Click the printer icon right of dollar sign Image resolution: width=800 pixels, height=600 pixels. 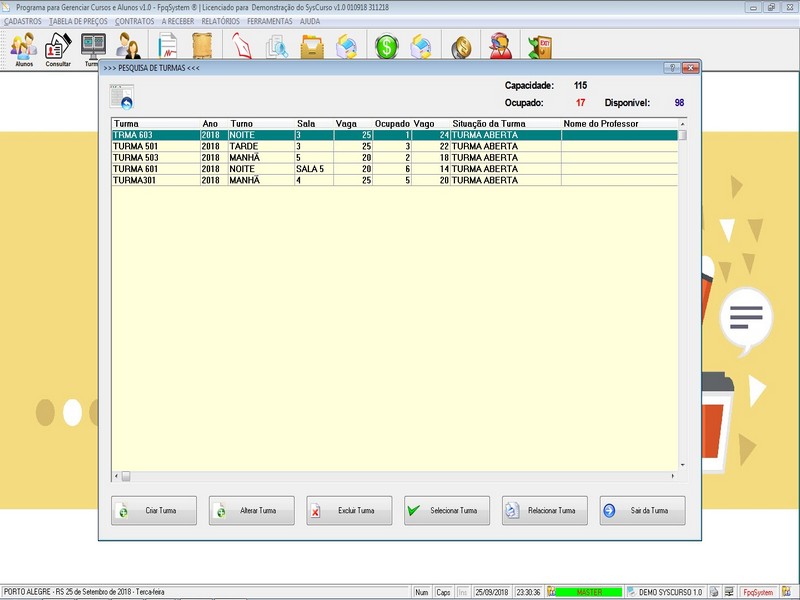[421, 47]
